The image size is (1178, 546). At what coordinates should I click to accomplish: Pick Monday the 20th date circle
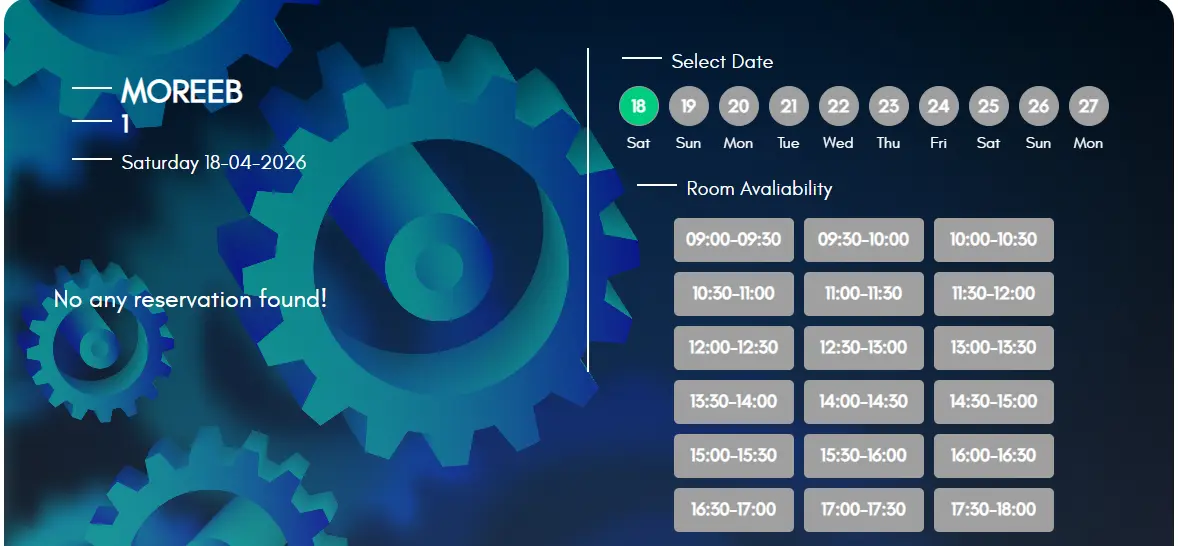tap(739, 105)
